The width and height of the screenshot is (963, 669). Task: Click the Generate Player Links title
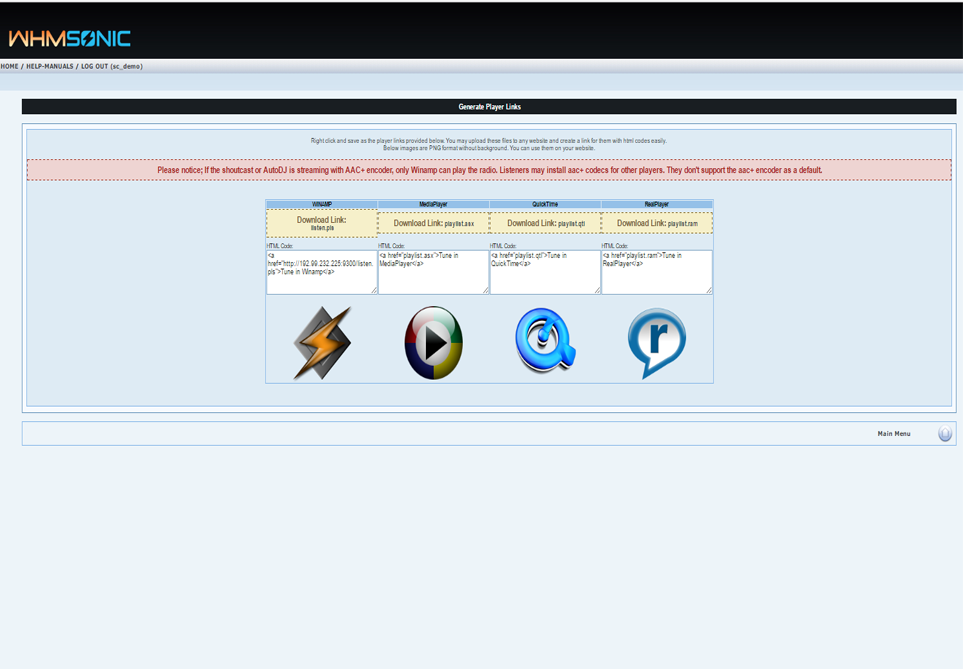[489, 107]
